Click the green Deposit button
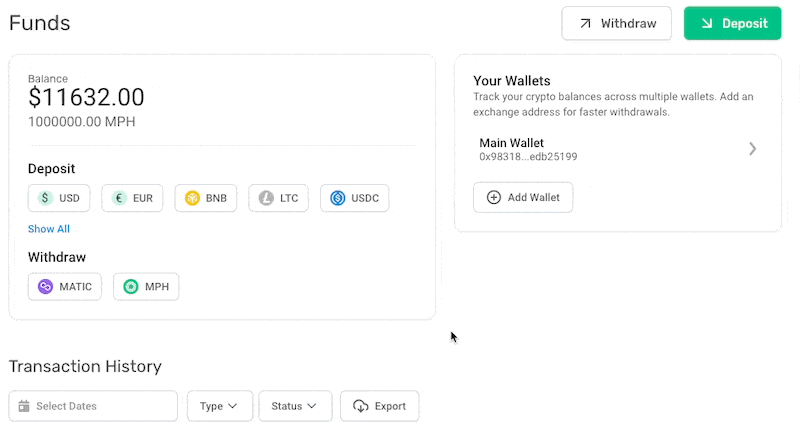 pos(732,23)
